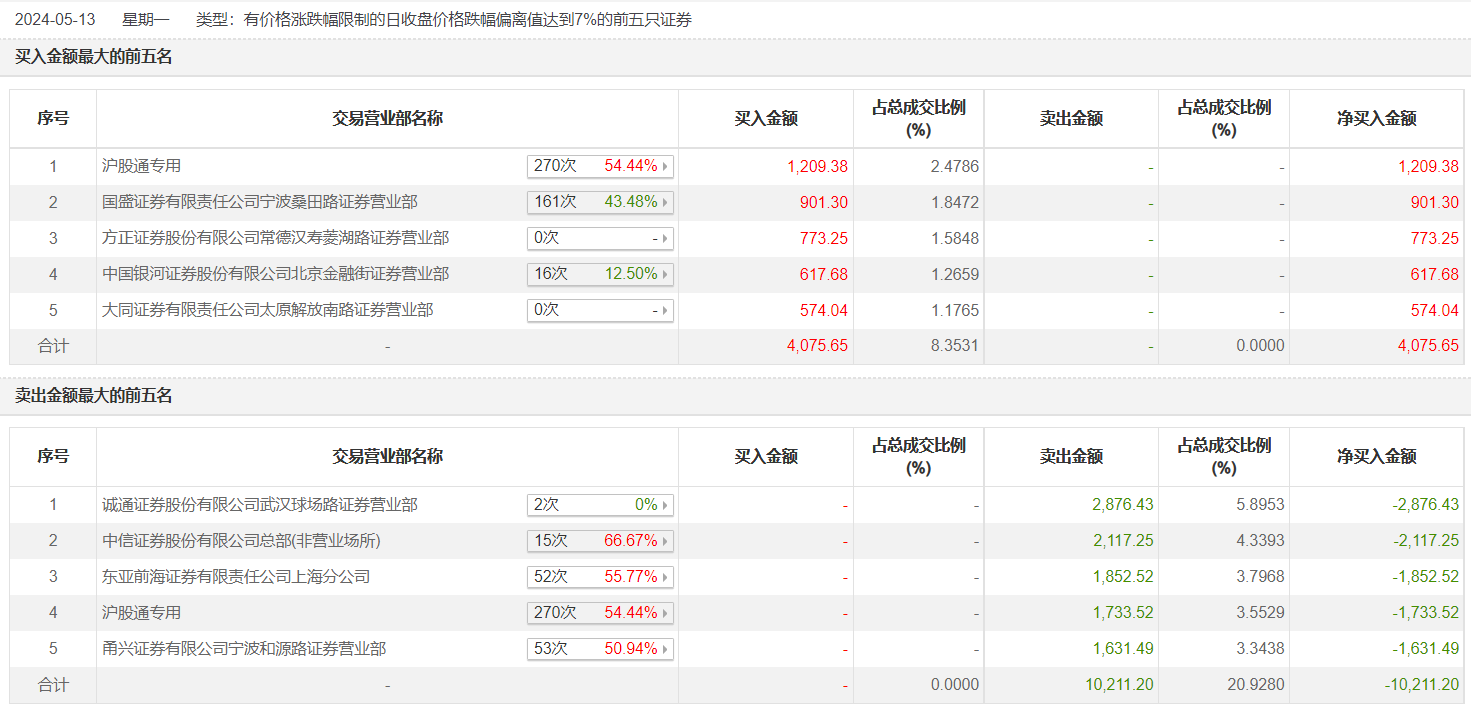The height and width of the screenshot is (709, 1471).
Task: Expand 沪股通专用 stats box in sell table
Action: coord(600,613)
